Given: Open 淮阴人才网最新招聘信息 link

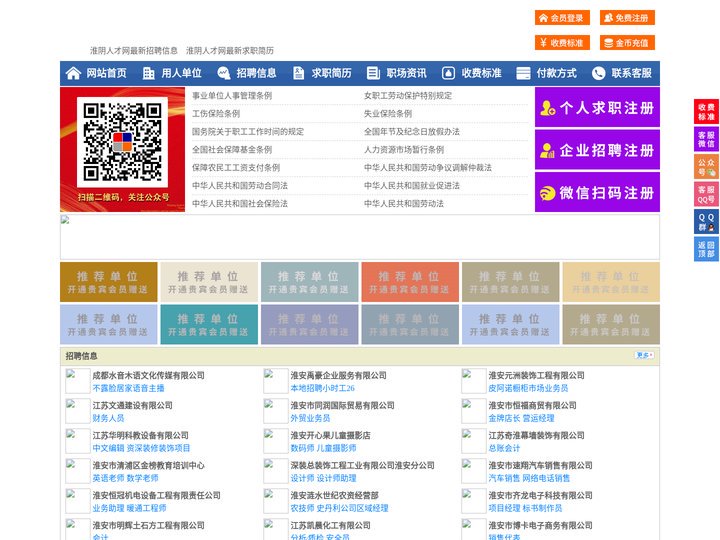Looking at the screenshot, I should (134, 51).
